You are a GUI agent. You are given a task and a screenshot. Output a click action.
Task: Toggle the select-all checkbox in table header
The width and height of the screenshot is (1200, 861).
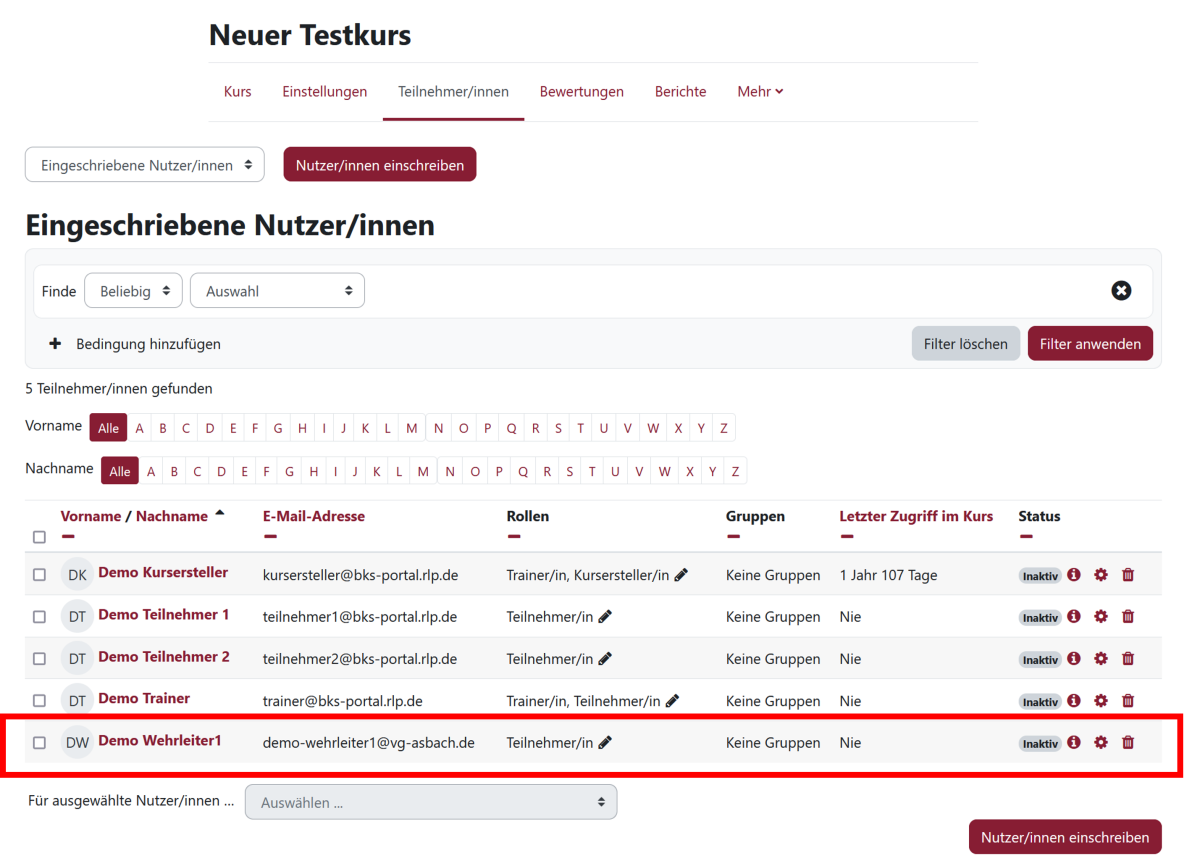coord(39,537)
